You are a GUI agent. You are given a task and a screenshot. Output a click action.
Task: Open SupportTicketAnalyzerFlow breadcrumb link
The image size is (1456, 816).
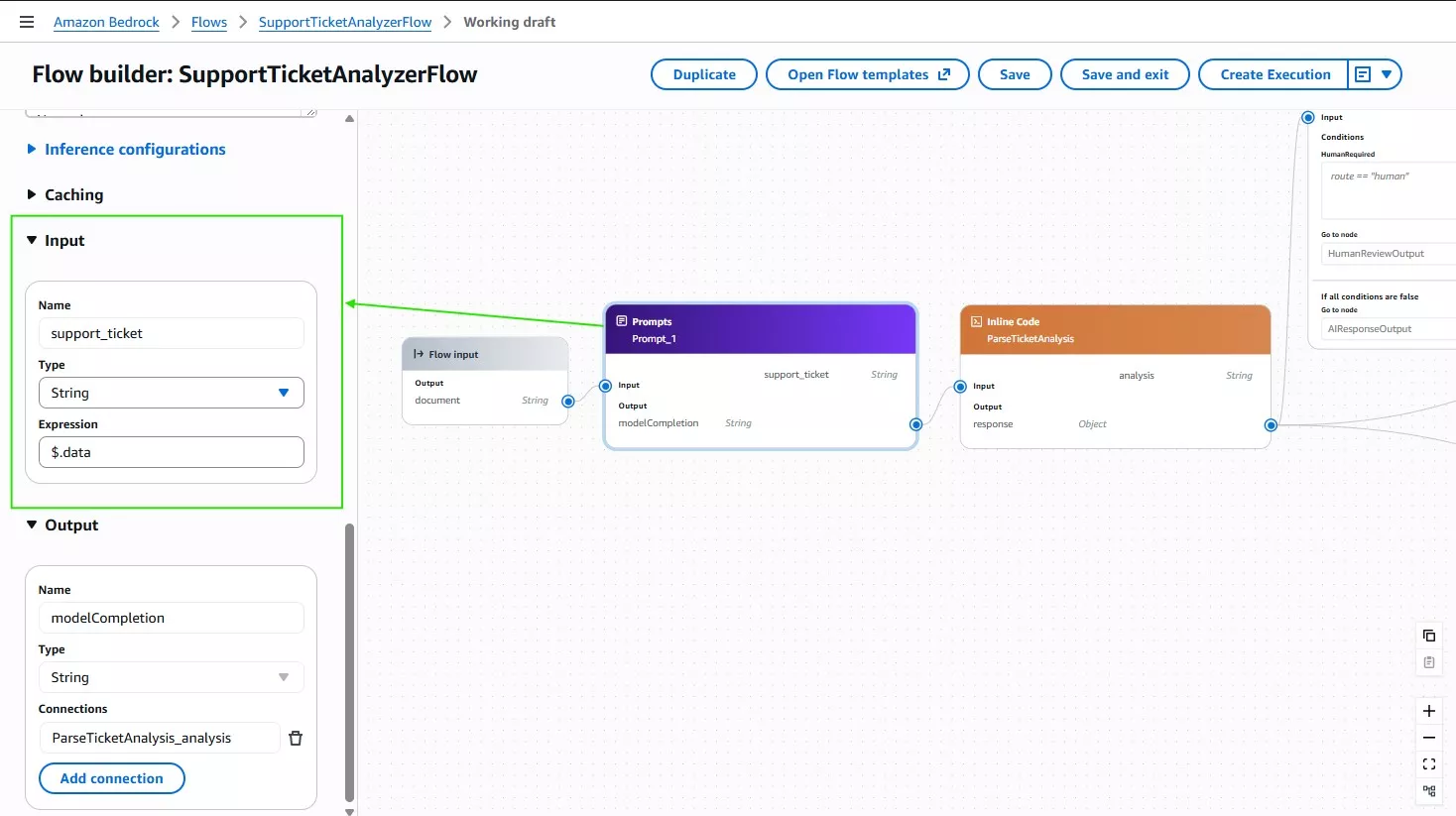(345, 22)
